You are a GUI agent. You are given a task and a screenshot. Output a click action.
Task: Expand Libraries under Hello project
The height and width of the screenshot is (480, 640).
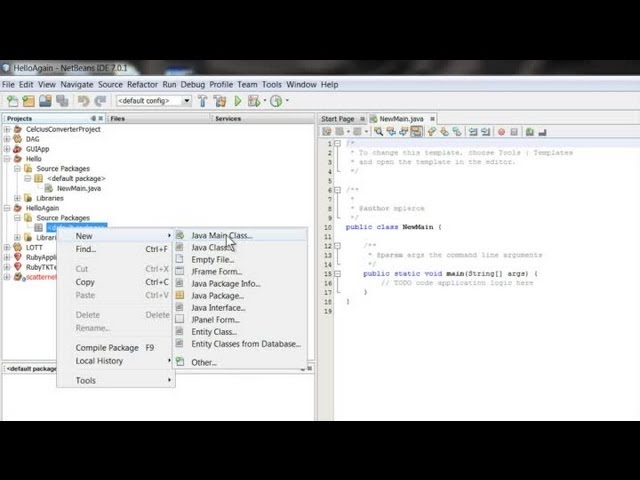pyautogui.click(x=17, y=198)
